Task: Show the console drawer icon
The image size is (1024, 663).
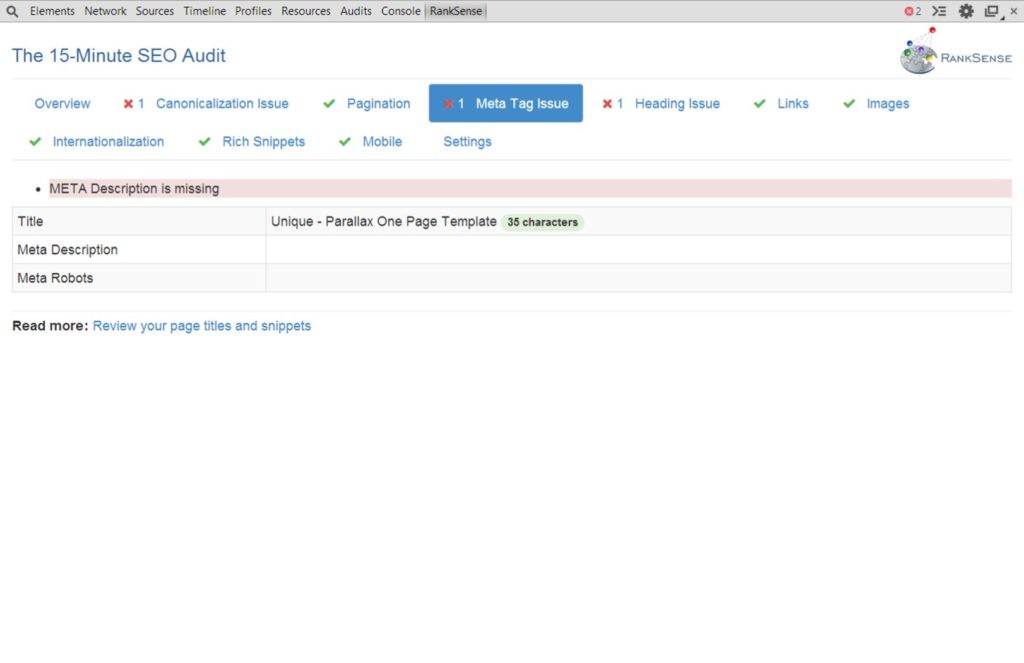Action: (939, 11)
